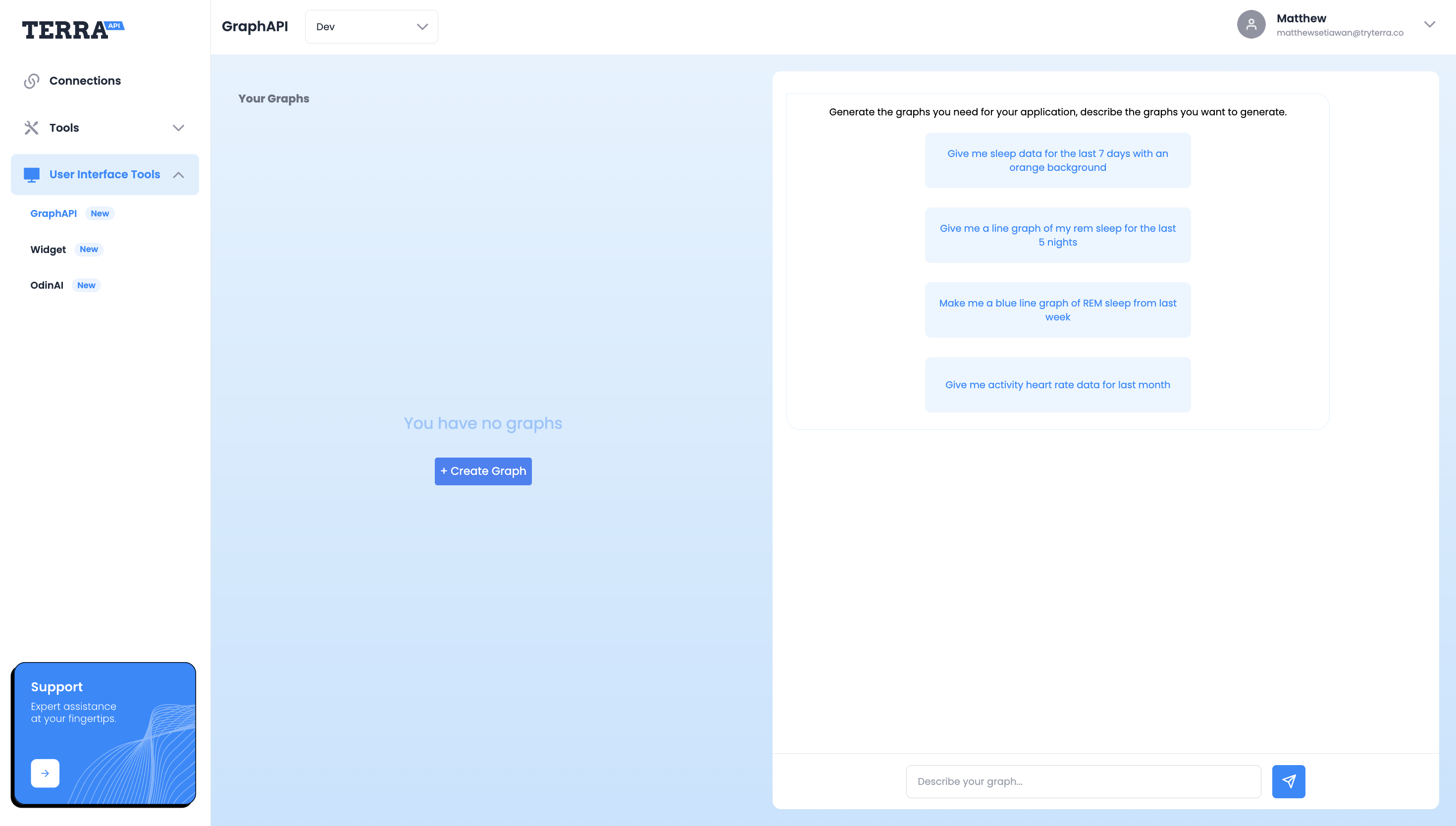Expand the Matthew account menu chevron

tap(1429, 24)
